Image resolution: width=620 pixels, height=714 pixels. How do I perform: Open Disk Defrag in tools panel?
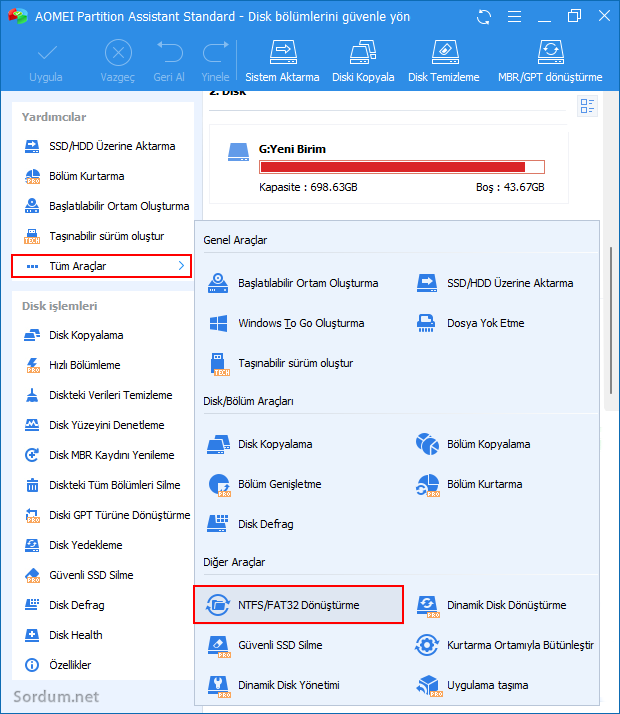pyautogui.click(x=250, y=525)
